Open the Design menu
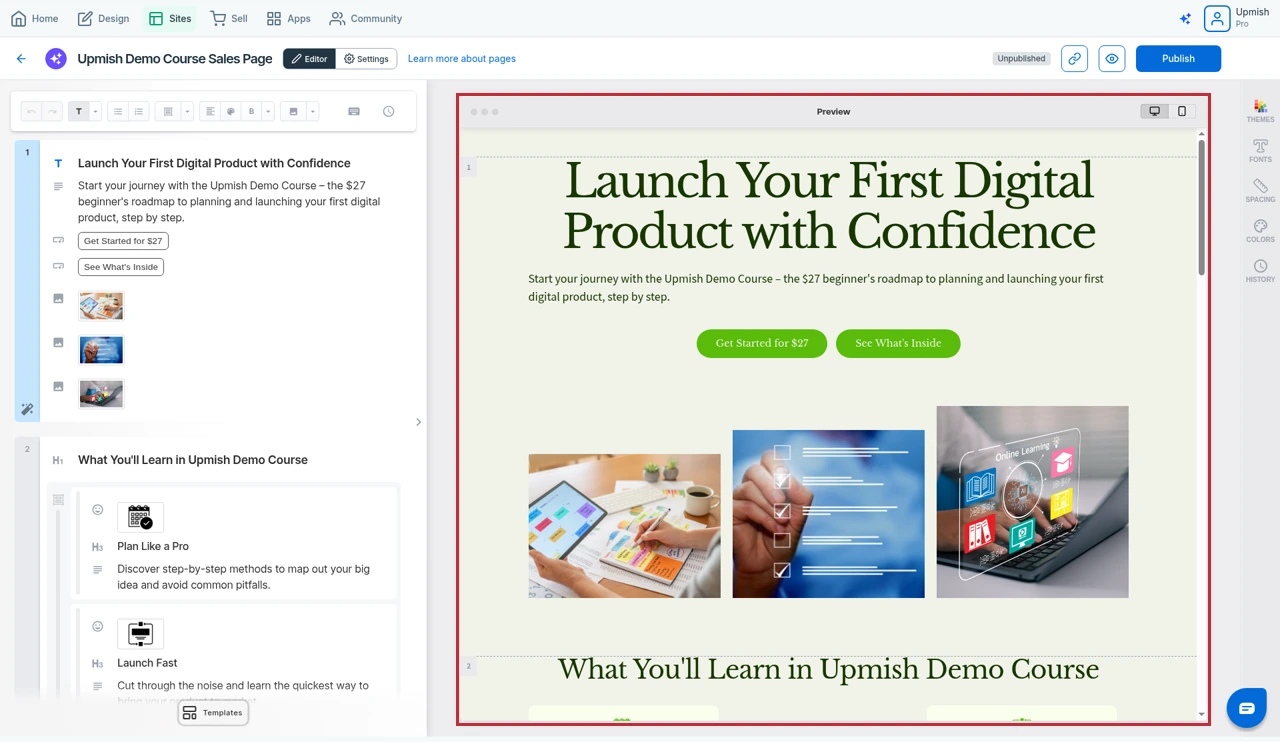The height and width of the screenshot is (742, 1280). 103,18
